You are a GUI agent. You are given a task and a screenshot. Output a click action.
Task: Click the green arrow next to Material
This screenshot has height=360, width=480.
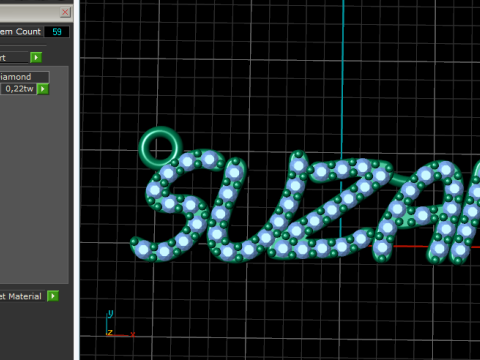coord(53,296)
